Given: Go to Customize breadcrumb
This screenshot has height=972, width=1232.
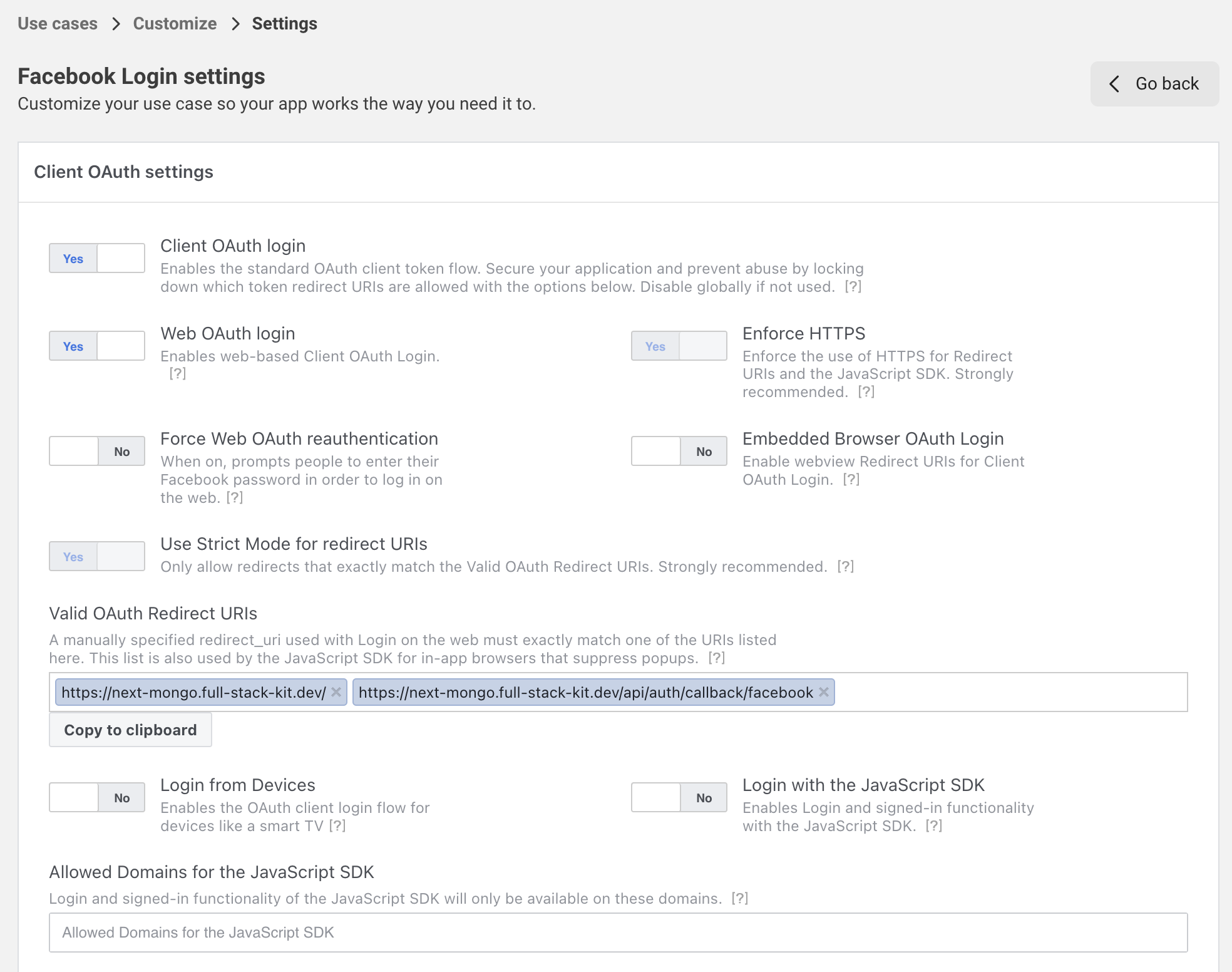Looking at the screenshot, I should click(x=175, y=24).
